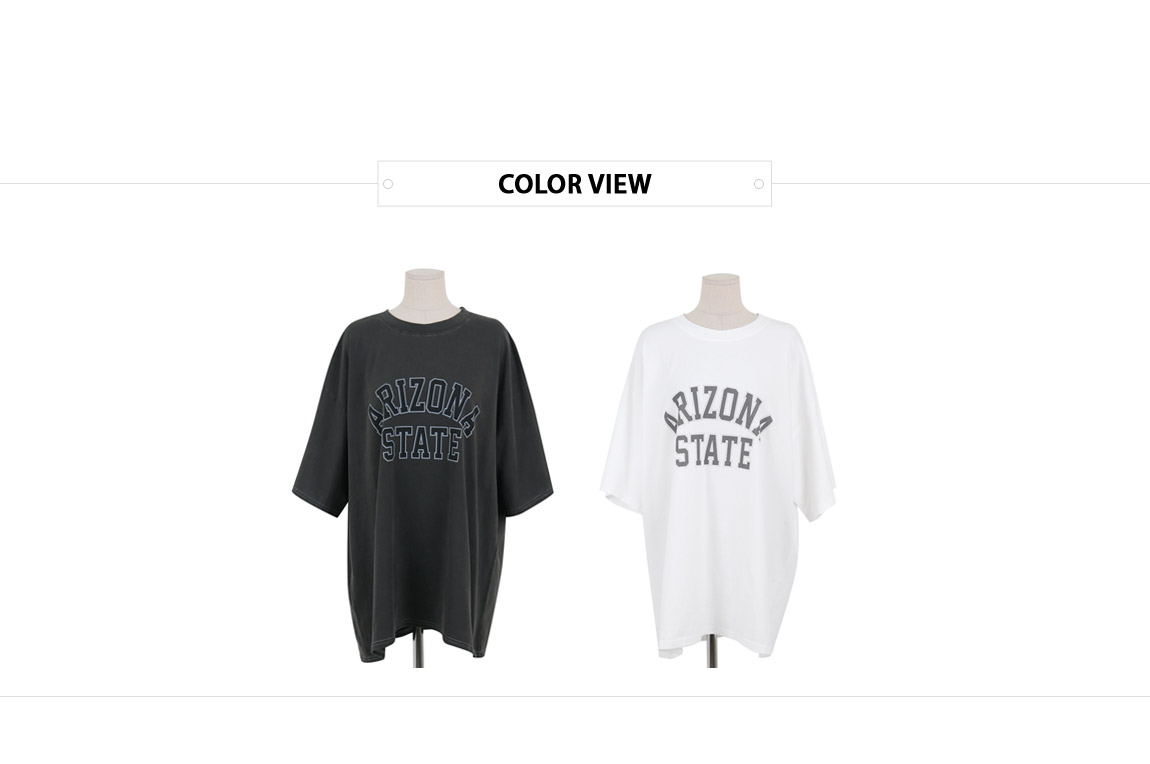Image resolution: width=1150 pixels, height=764 pixels.
Task: Click the COLOR VIEW heading text
Action: coord(574,184)
